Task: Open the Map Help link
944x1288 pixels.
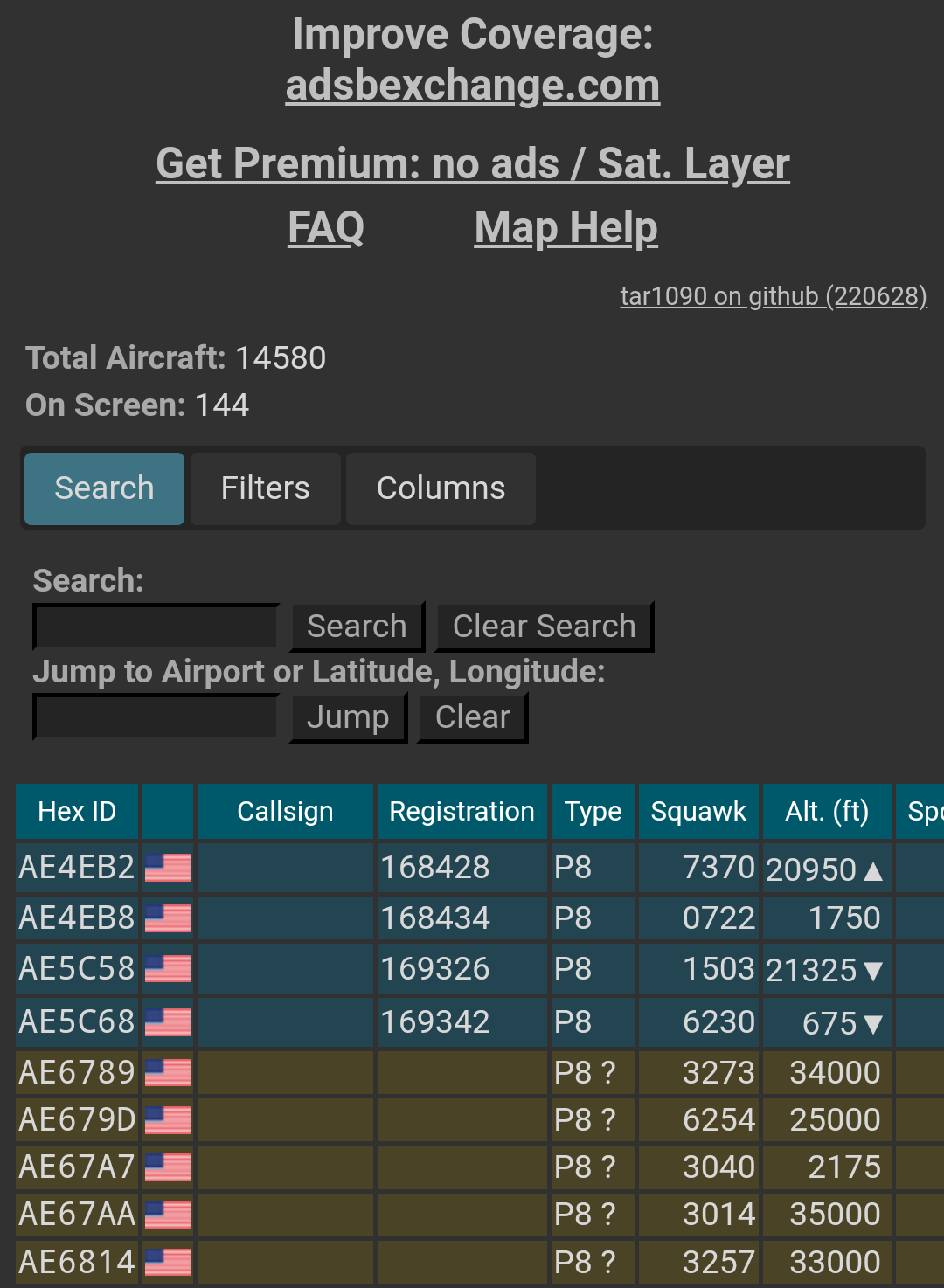Action: click(566, 228)
